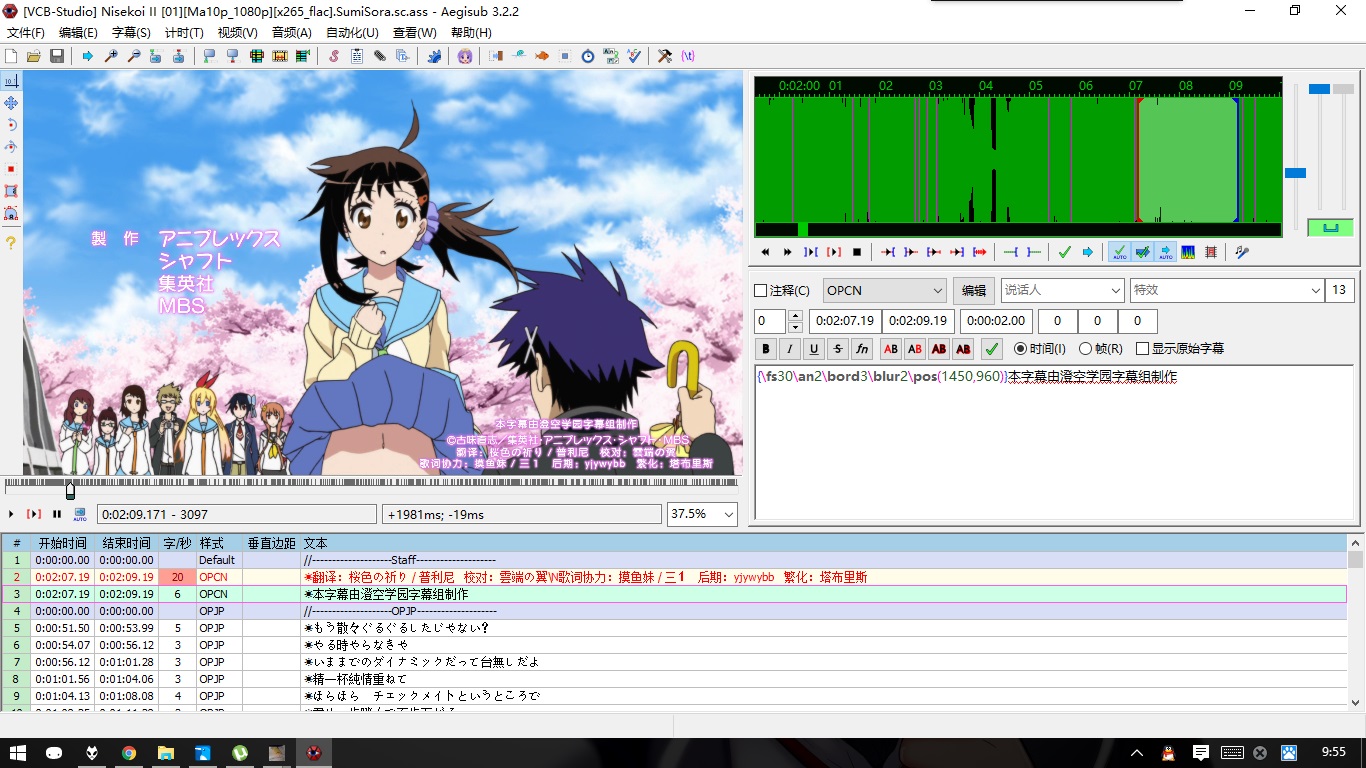Open the 字幕(S) menu
1366x768 pixels.
(x=131, y=33)
